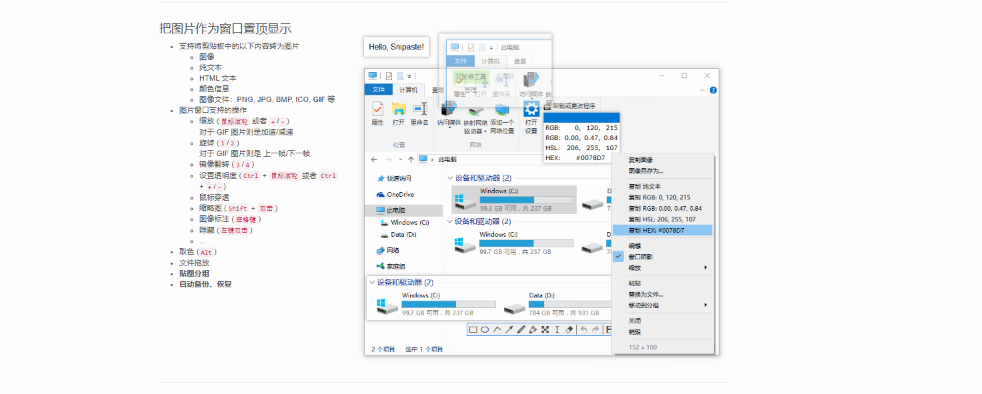The image size is (982, 394).
Task: Click the 重命名 ribbon icon
Action: (x=419, y=110)
